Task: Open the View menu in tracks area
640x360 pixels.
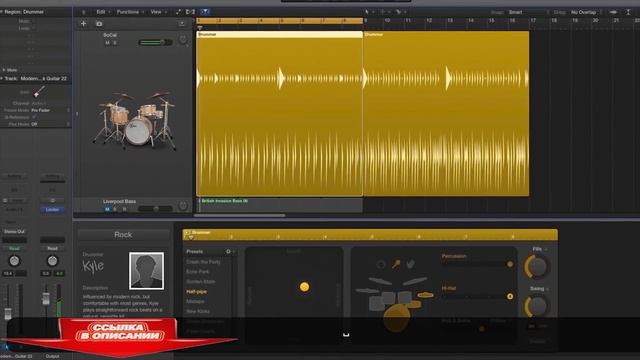Action: point(158,12)
